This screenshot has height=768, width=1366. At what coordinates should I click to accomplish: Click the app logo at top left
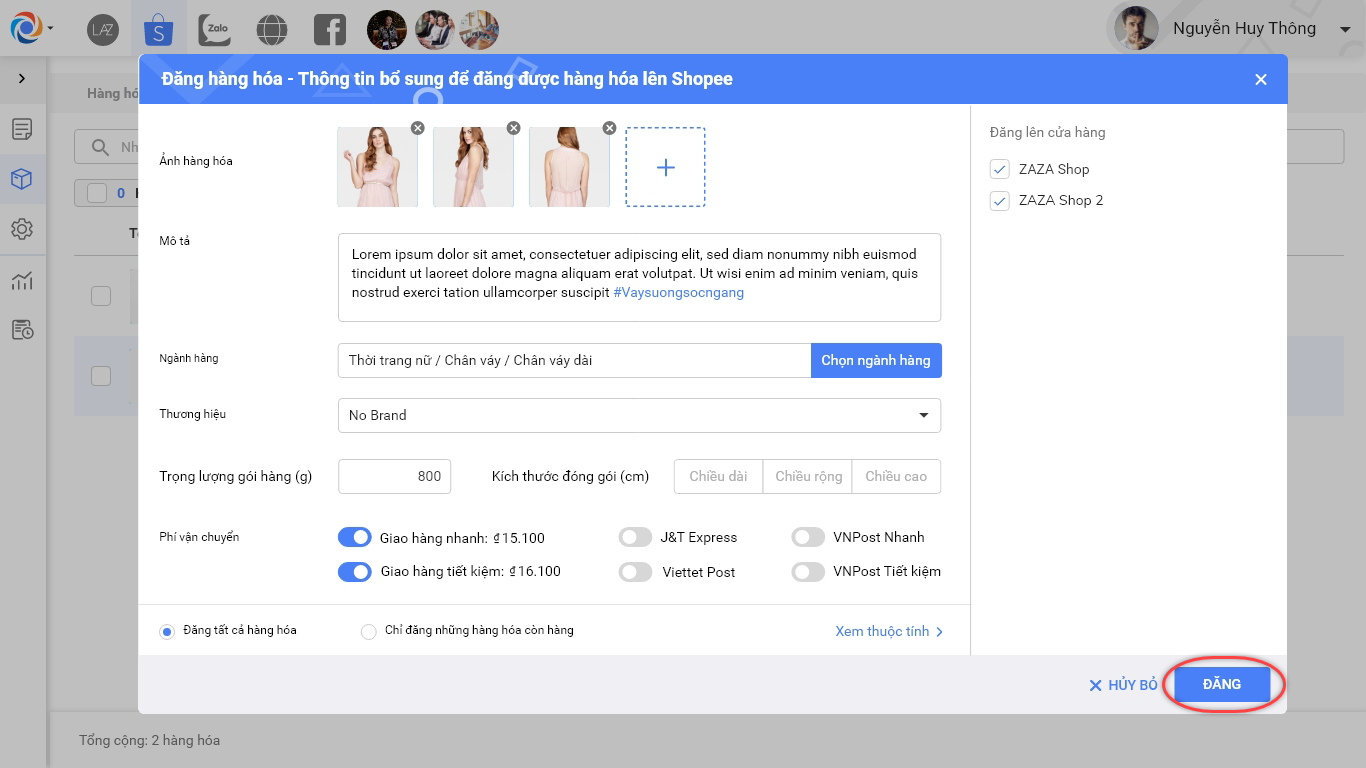(25, 28)
